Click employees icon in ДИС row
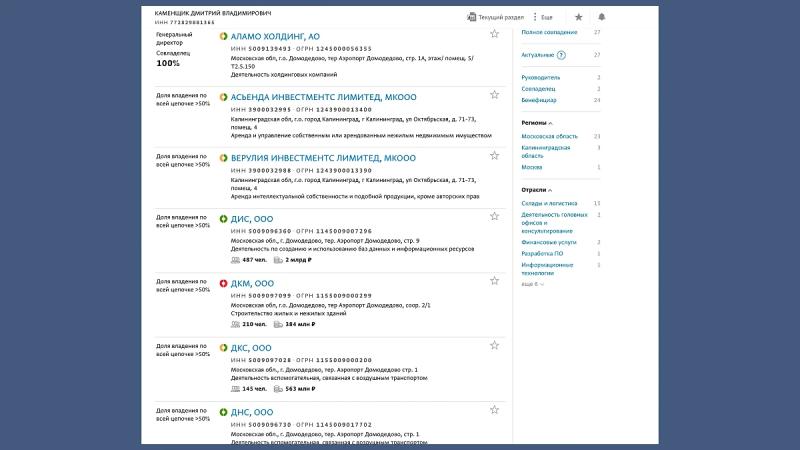This screenshot has width=800, height=450. pos(235,260)
